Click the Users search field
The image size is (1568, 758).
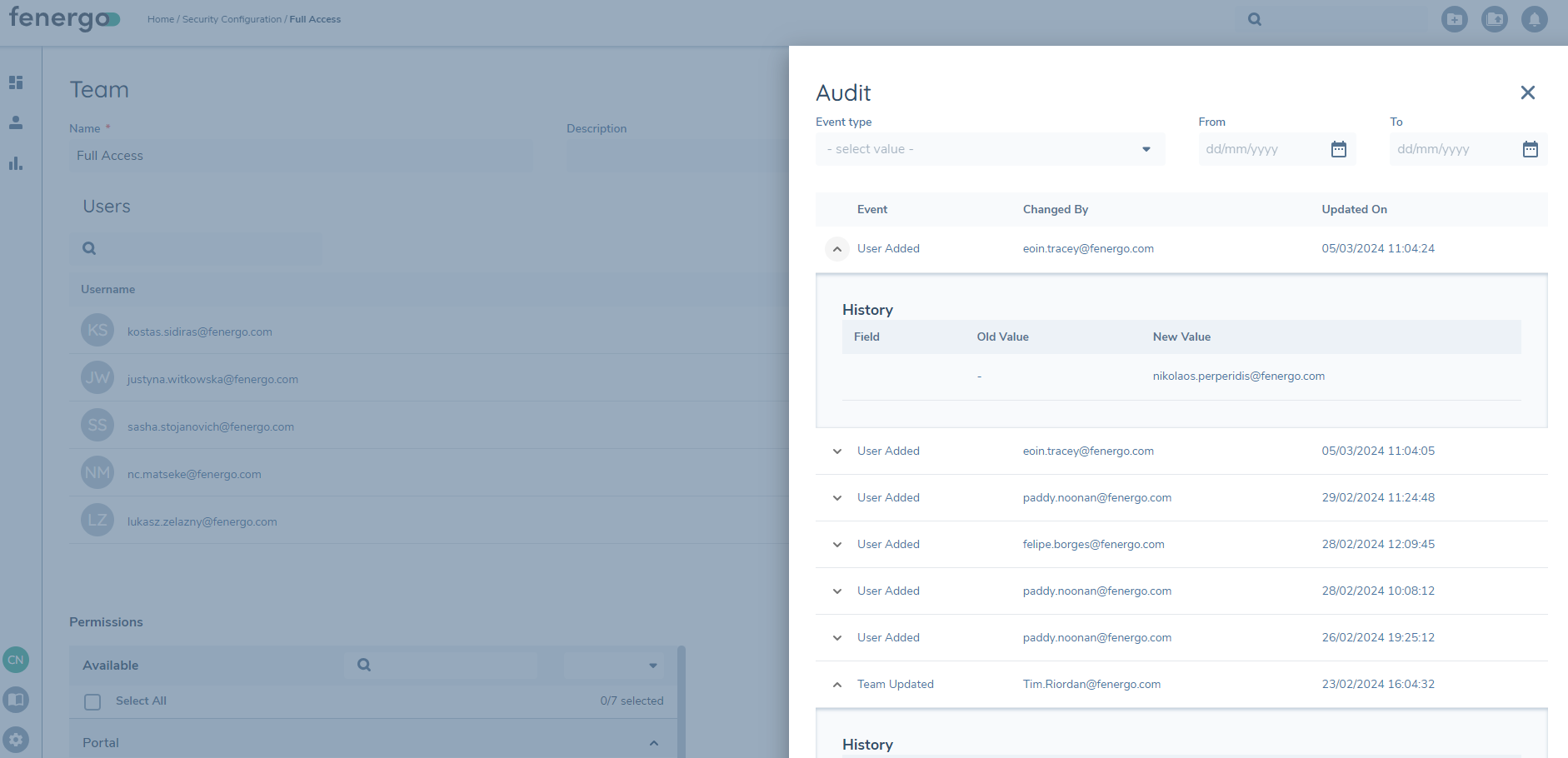pos(204,248)
